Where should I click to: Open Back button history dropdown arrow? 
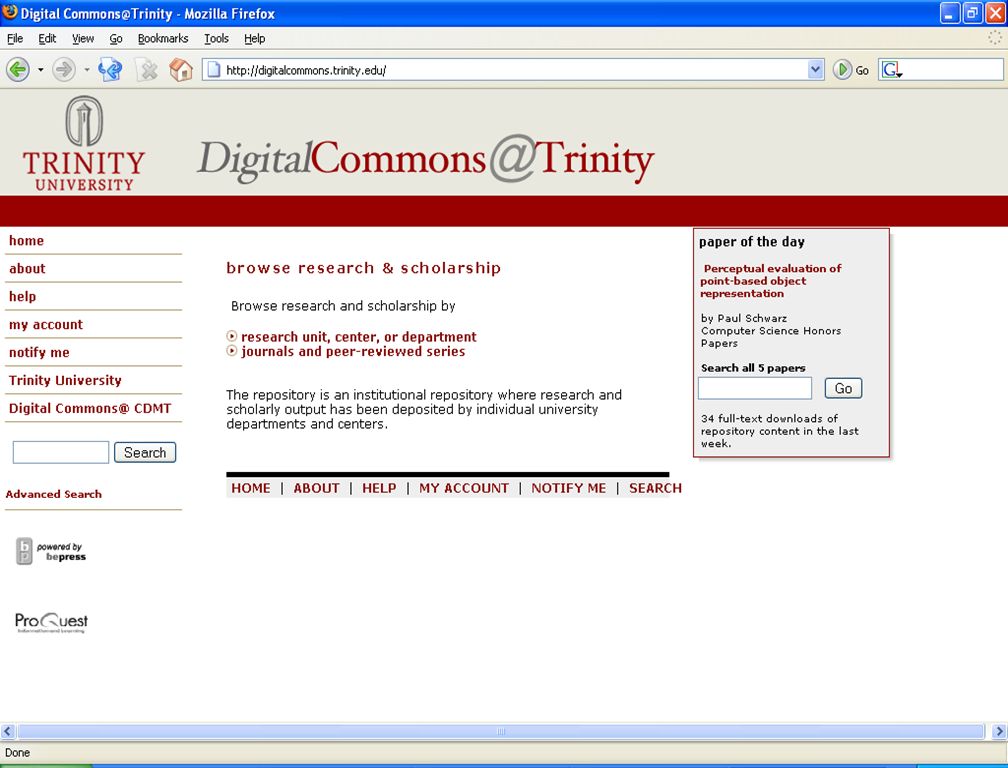(40, 69)
